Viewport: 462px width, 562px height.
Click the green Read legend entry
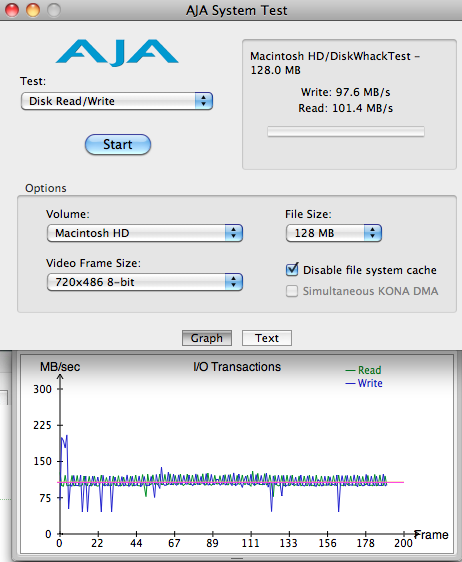363,370
